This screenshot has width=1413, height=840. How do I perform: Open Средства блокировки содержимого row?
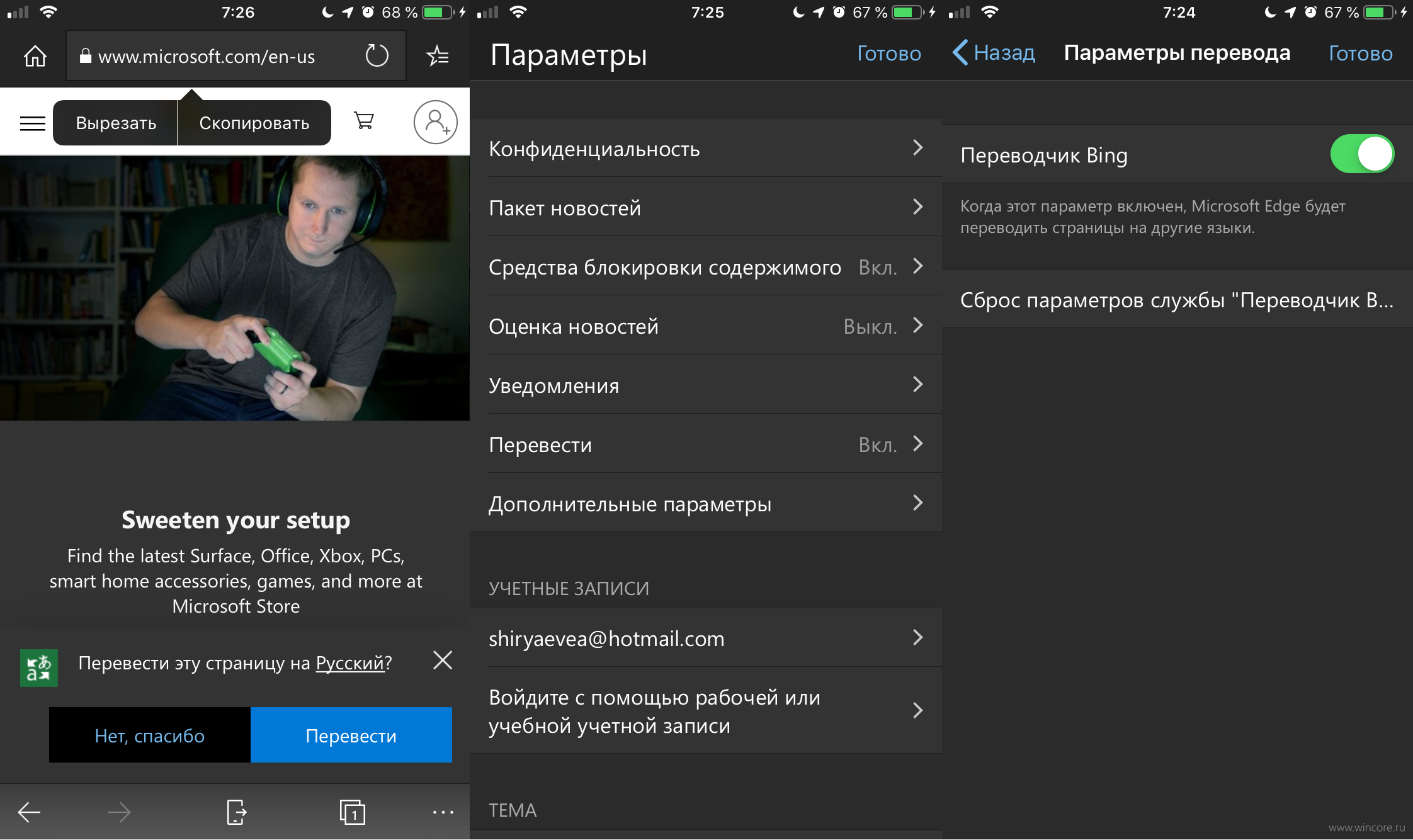(706, 266)
